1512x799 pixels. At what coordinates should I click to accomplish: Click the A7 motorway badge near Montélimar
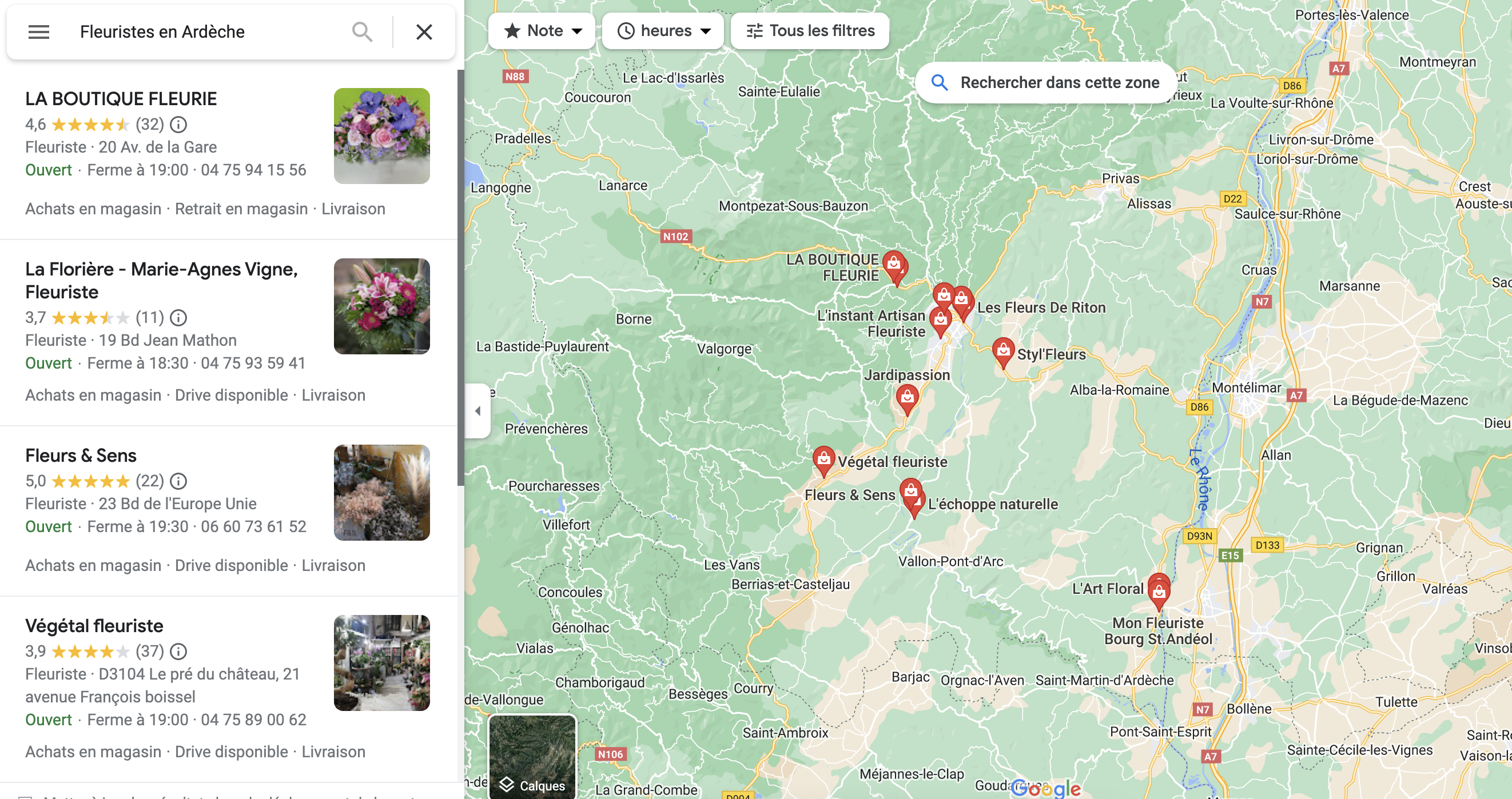(1296, 395)
